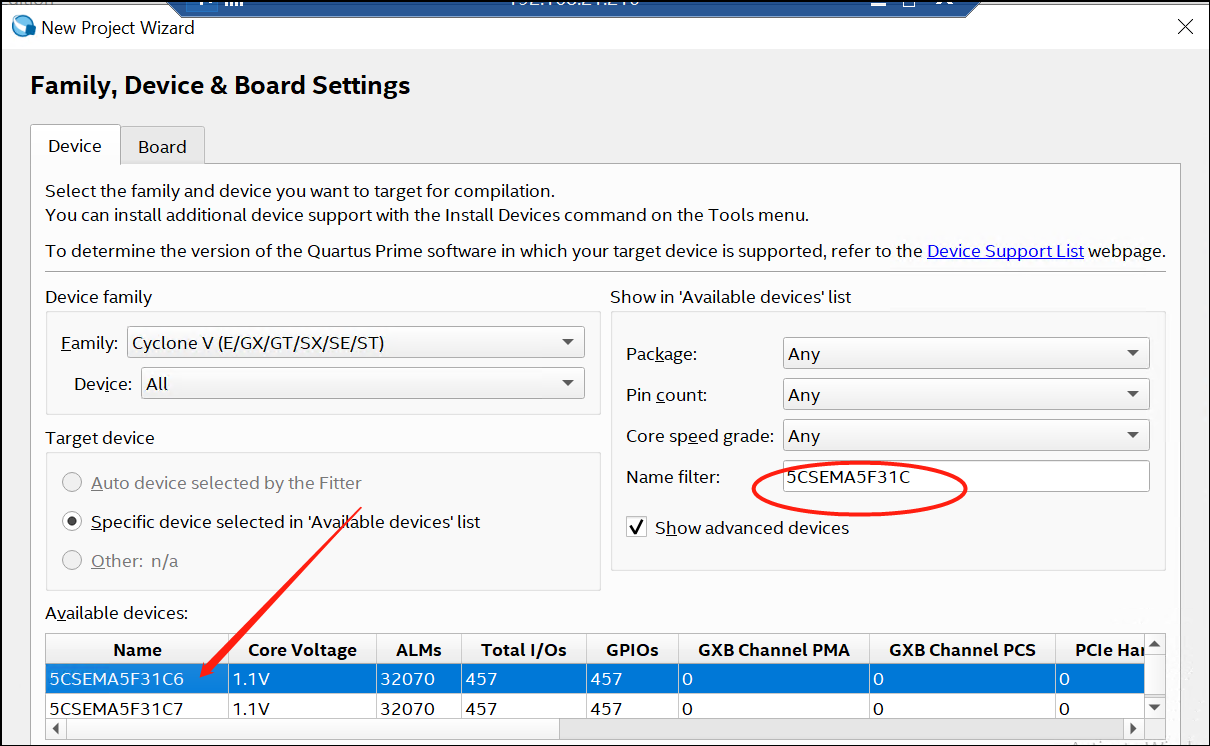
Task: Toggle the Show advanced devices checkbox
Action: click(x=636, y=527)
